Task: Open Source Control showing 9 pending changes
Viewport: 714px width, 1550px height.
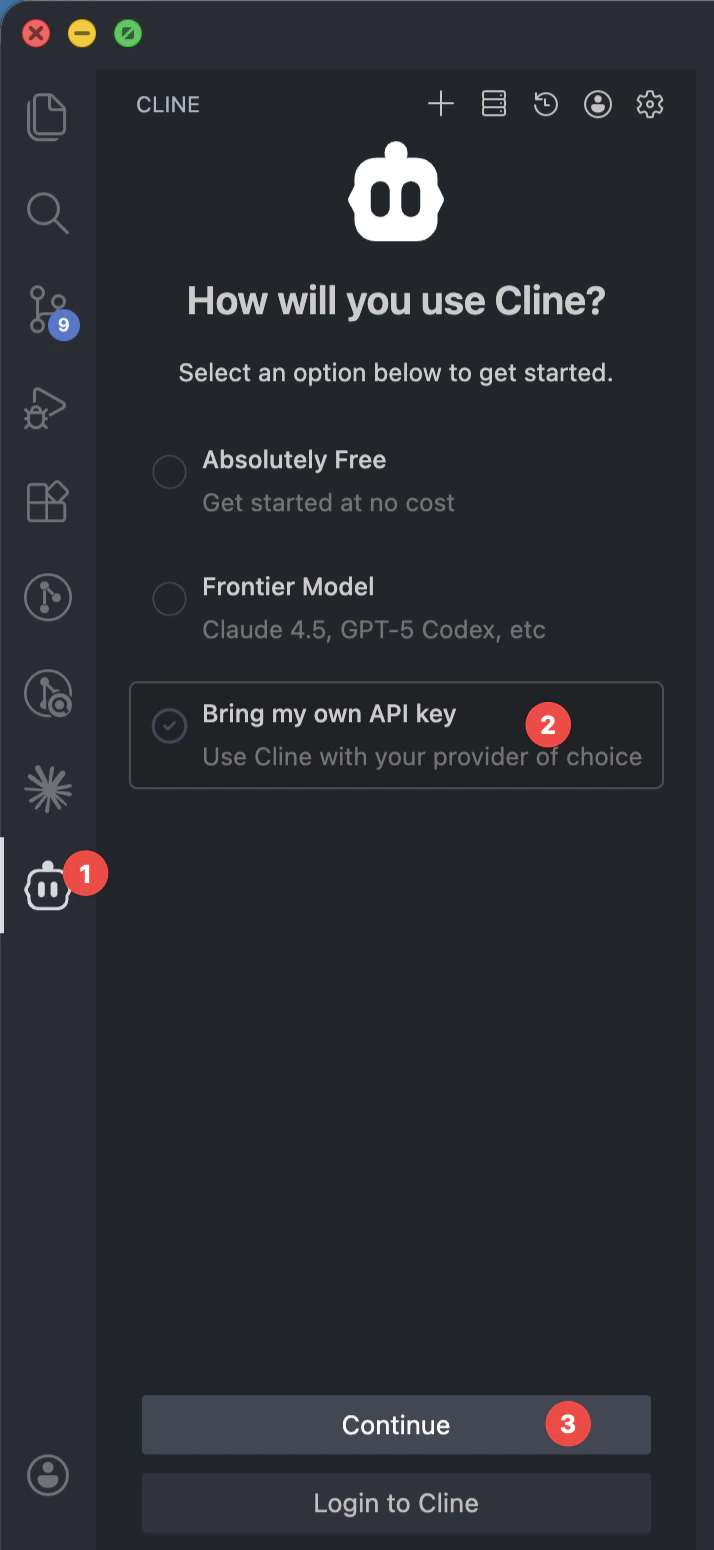Action: [x=47, y=308]
